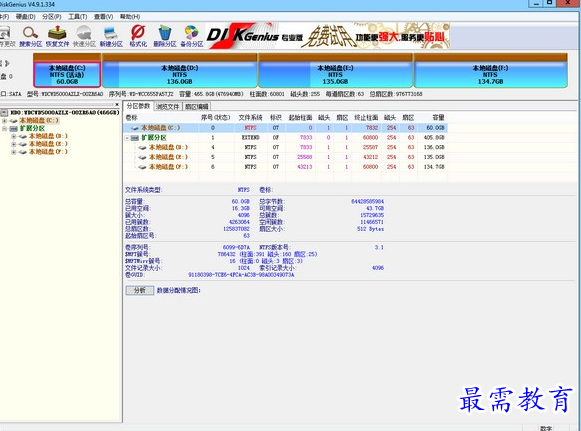Expand 本地磁盘(D:) node in tree
This screenshot has width=581, height=431.
click(14, 136)
